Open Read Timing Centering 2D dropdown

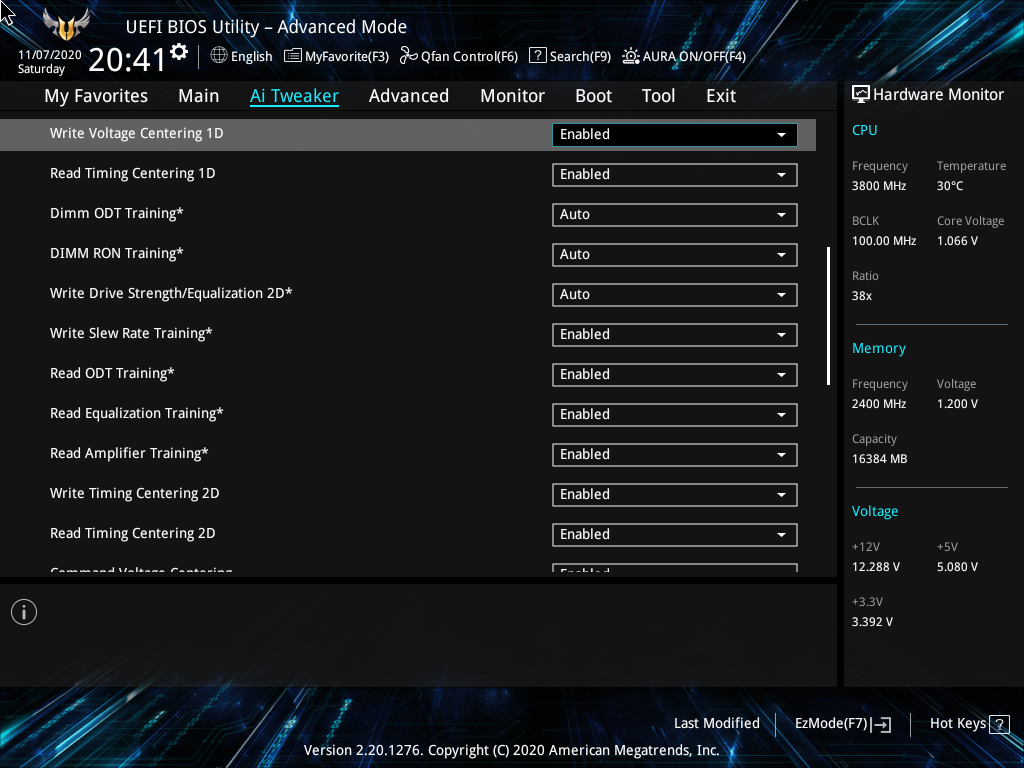click(675, 534)
